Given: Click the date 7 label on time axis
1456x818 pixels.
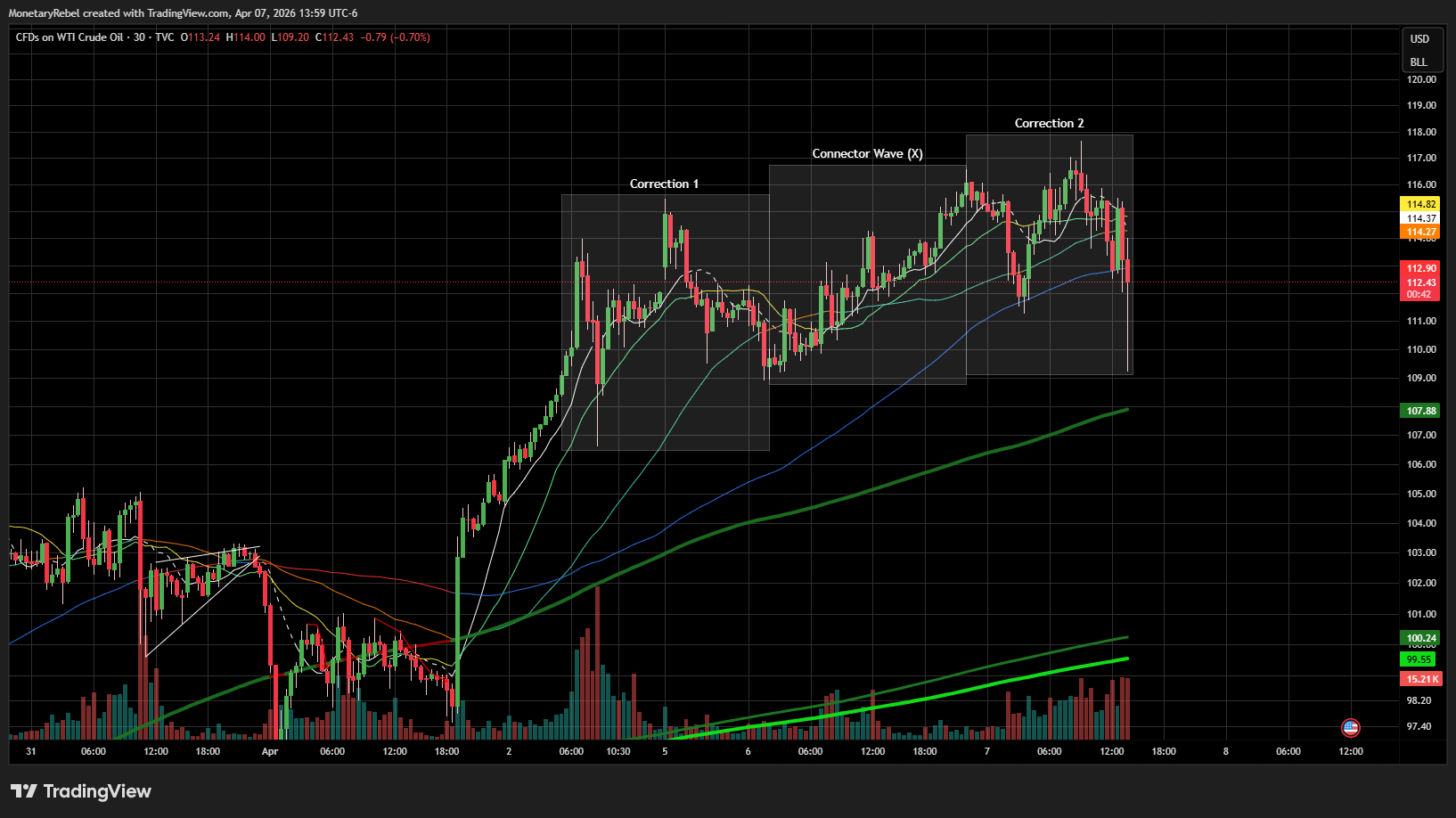Looking at the screenshot, I should click(x=986, y=751).
